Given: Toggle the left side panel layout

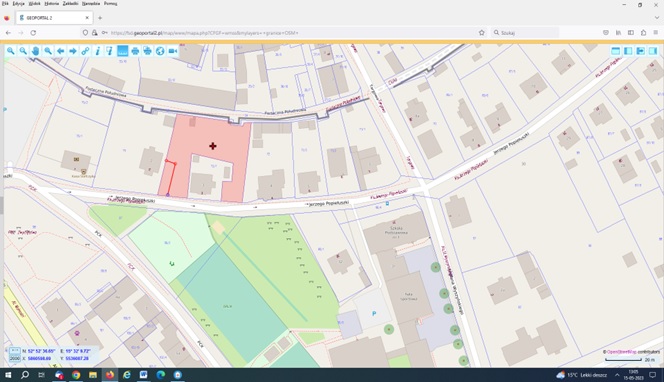Looking at the screenshot, I should coord(628,51).
